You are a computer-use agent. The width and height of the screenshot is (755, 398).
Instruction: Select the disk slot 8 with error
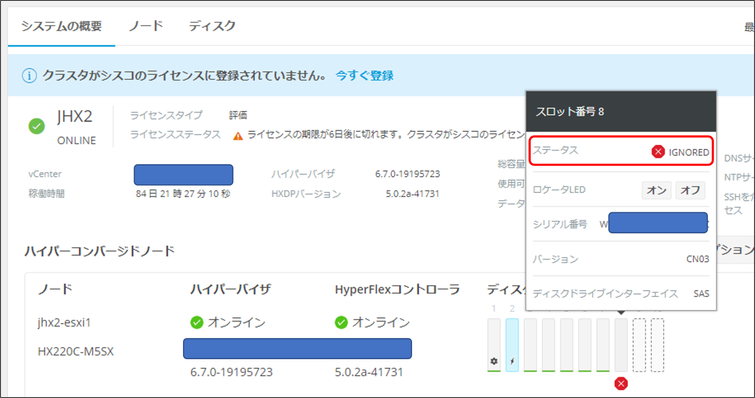[x=621, y=345]
